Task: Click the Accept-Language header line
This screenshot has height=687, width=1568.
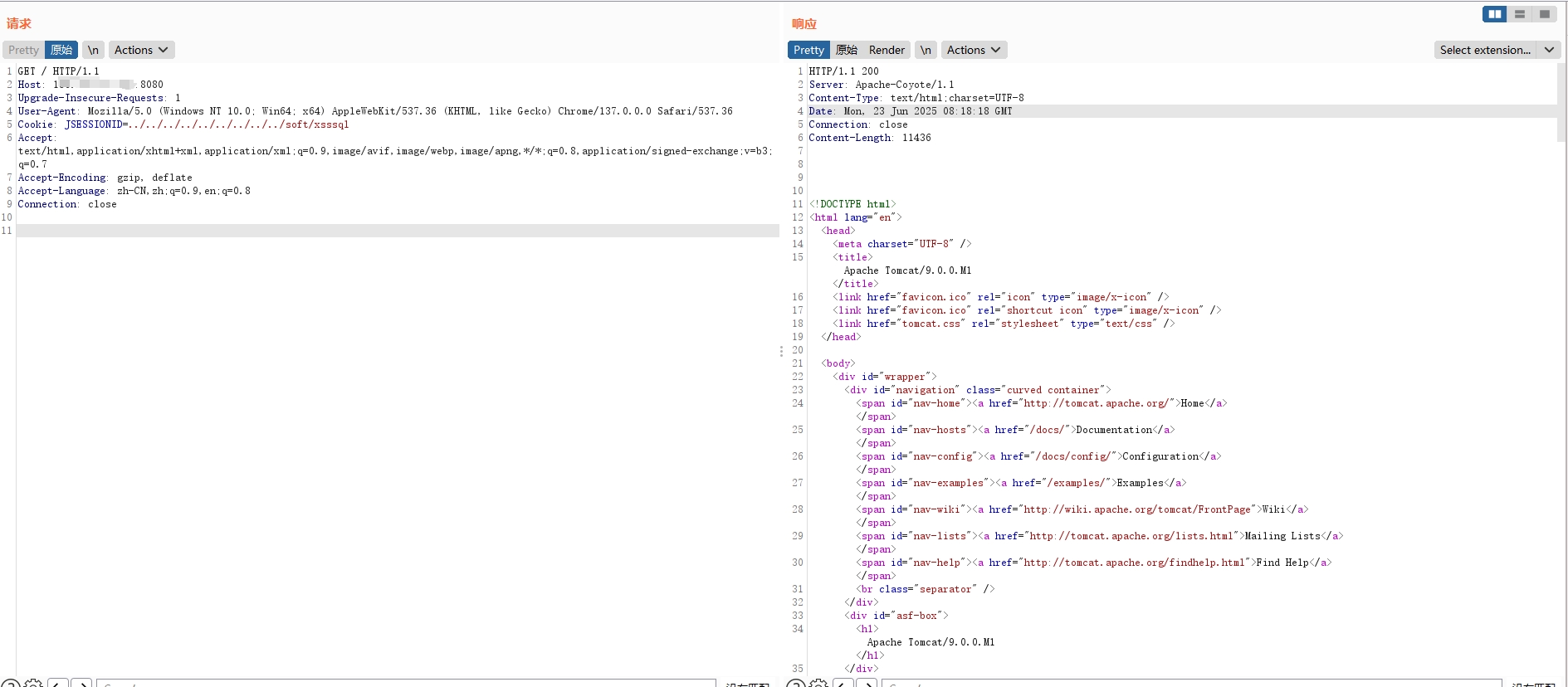Action: point(134,191)
